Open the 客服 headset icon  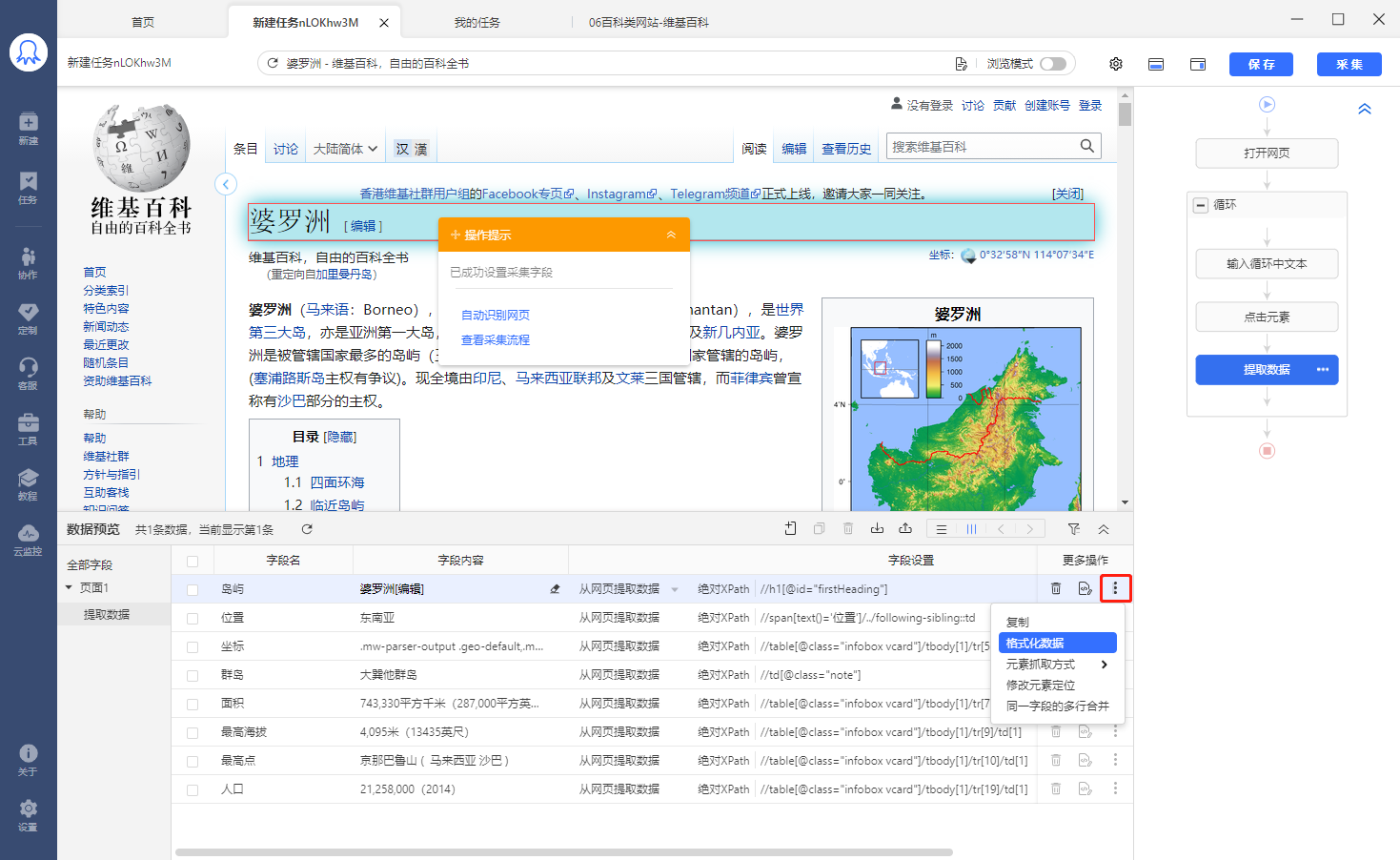(28, 373)
